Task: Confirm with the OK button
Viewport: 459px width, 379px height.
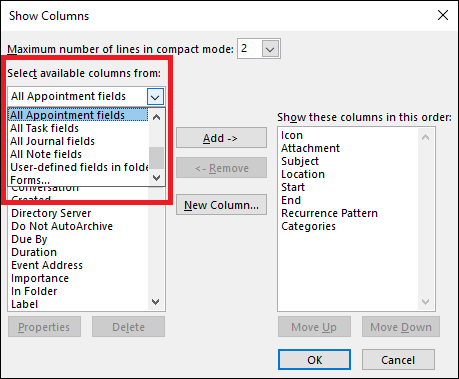Action: pyautogui.click(x=314, y=360)
